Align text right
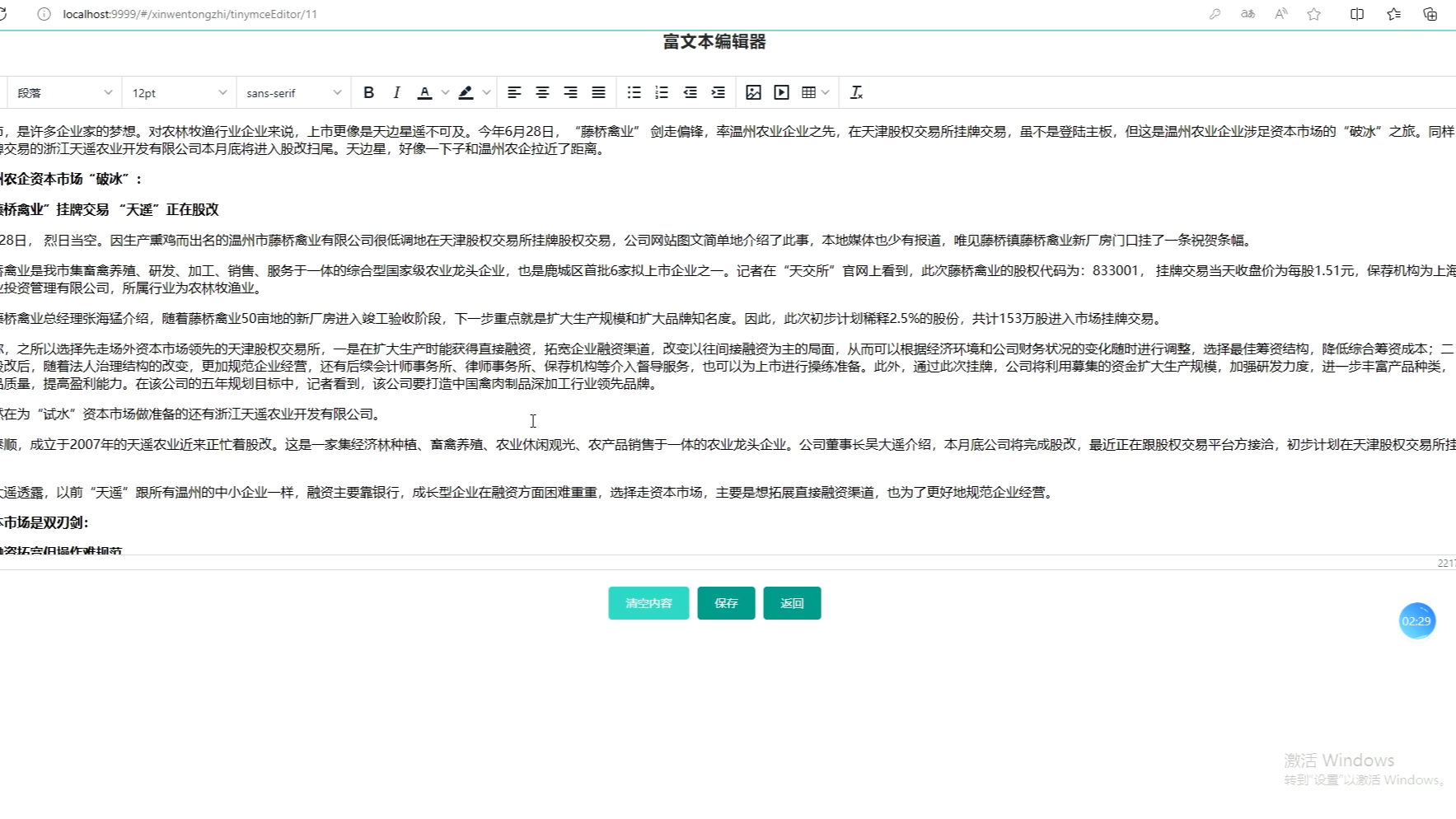Screen dimensions: 1456x819 [x=570, y=93]
